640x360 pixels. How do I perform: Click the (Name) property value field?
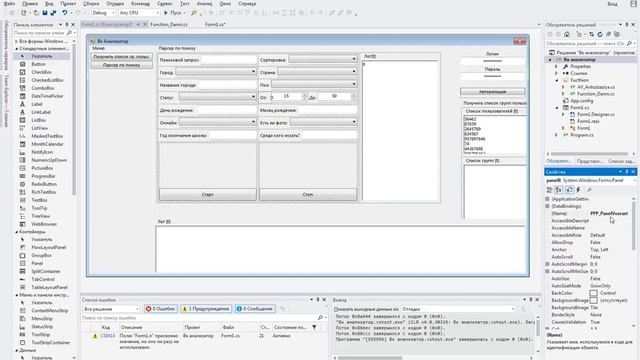coord(611,213)
